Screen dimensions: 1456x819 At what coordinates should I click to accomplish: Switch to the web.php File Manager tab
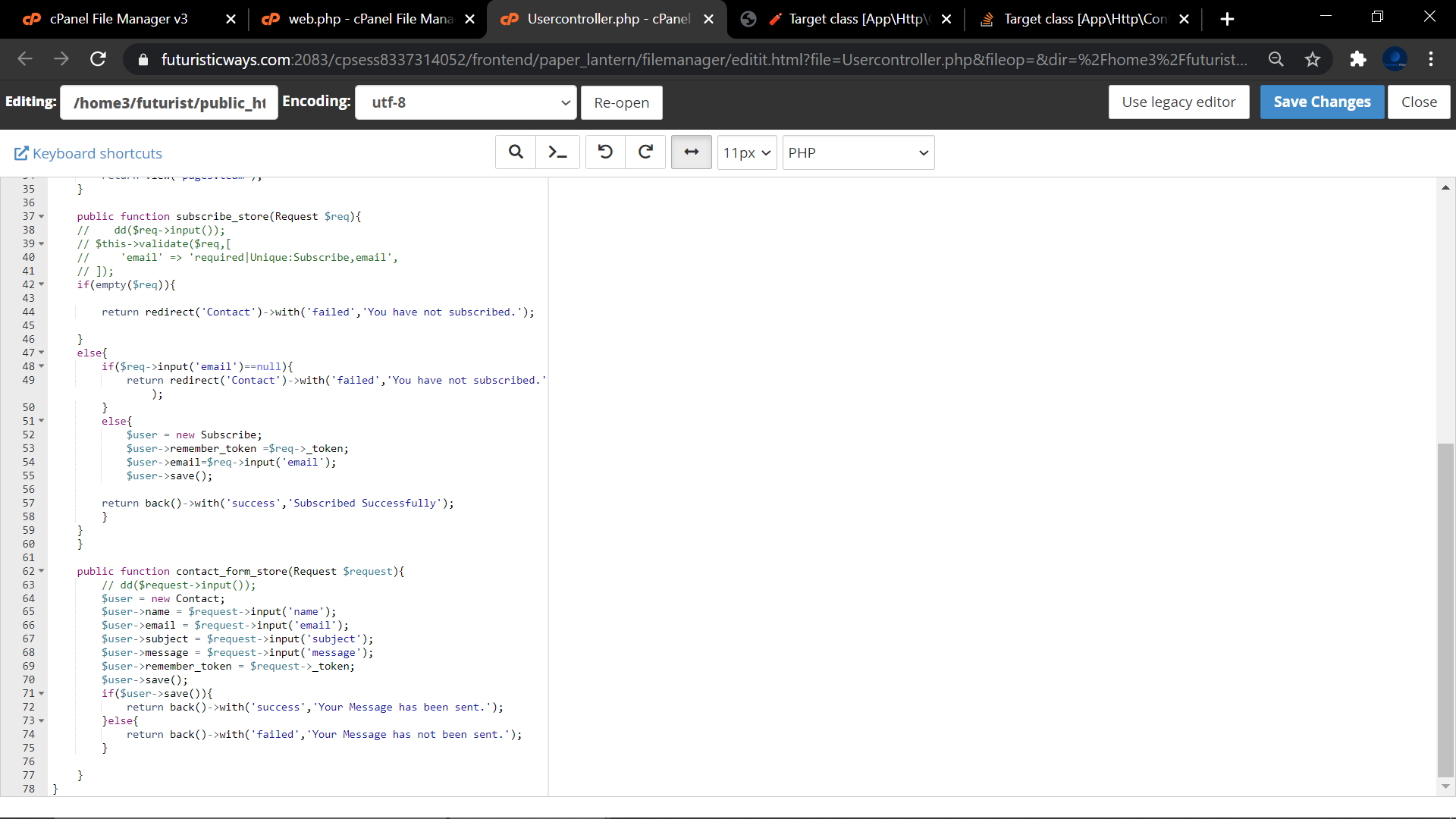[x=369, y=19]
